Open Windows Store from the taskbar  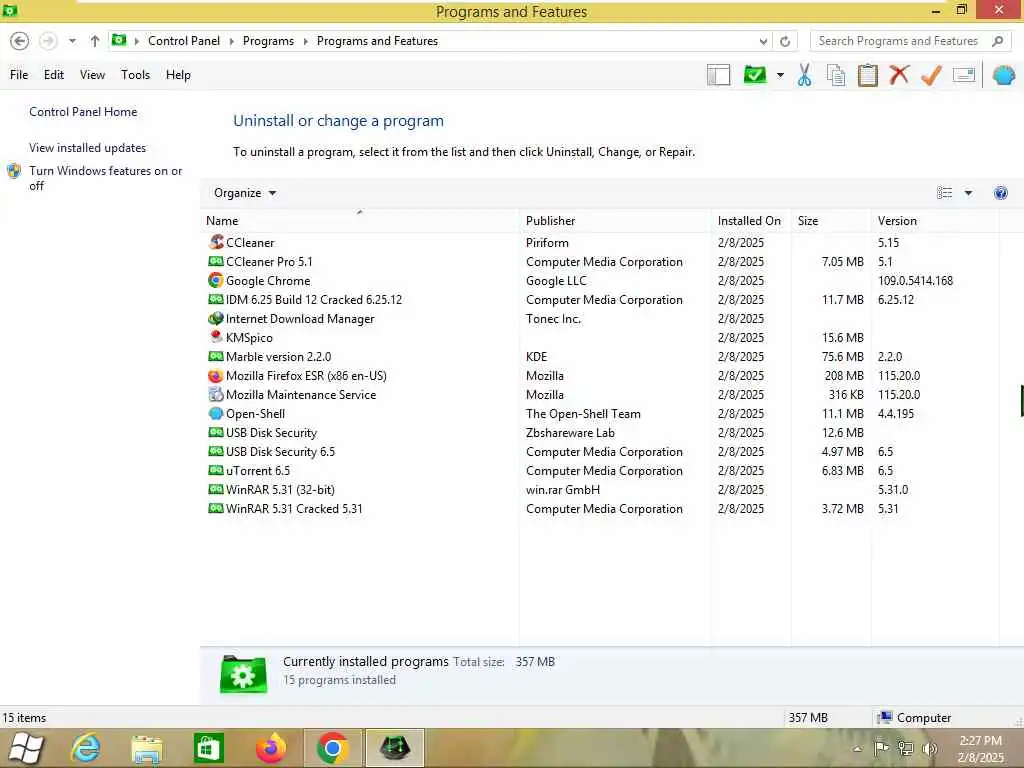(x=208, y=748)
